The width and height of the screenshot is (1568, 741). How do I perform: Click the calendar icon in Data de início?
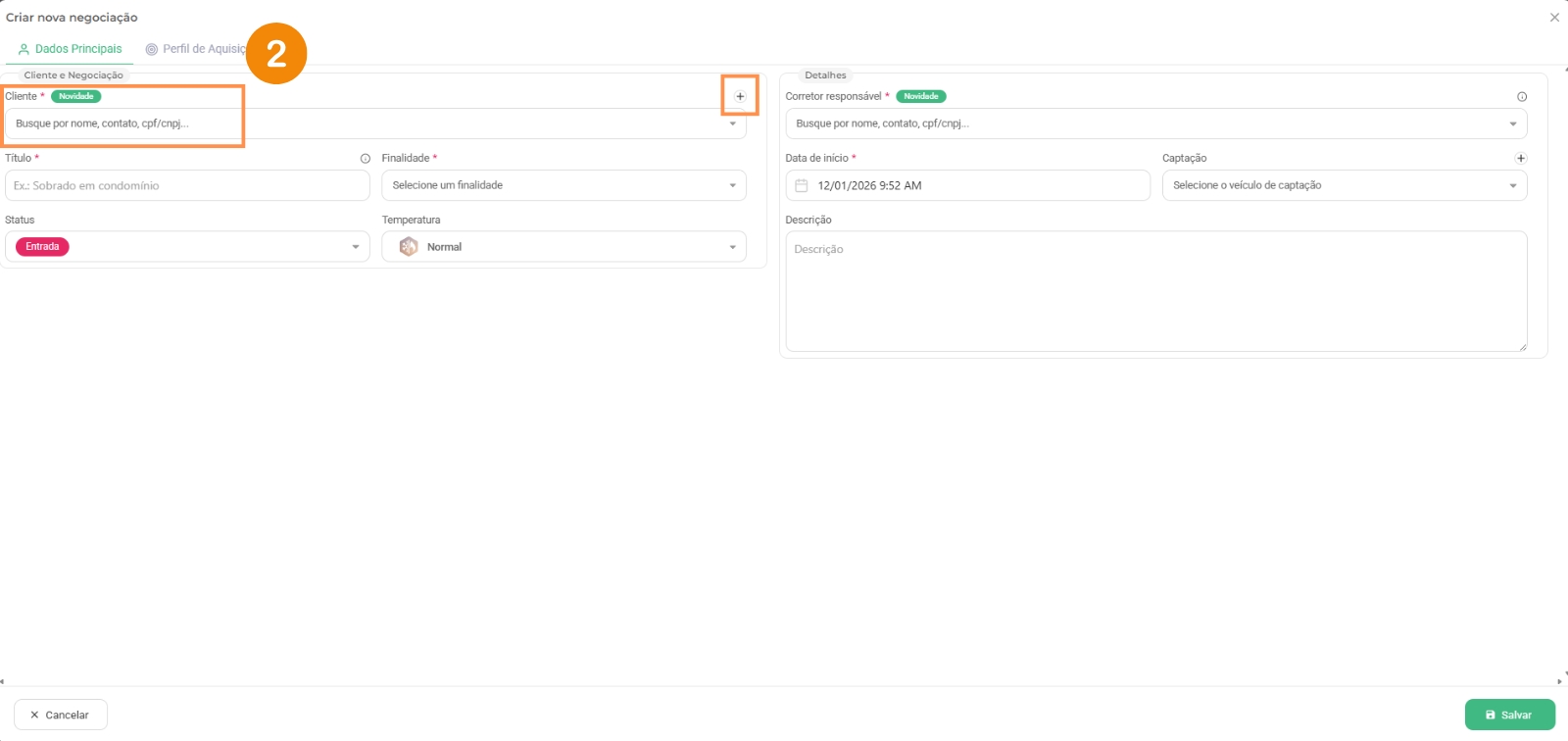pyautogui.click(x=802, y=186)
